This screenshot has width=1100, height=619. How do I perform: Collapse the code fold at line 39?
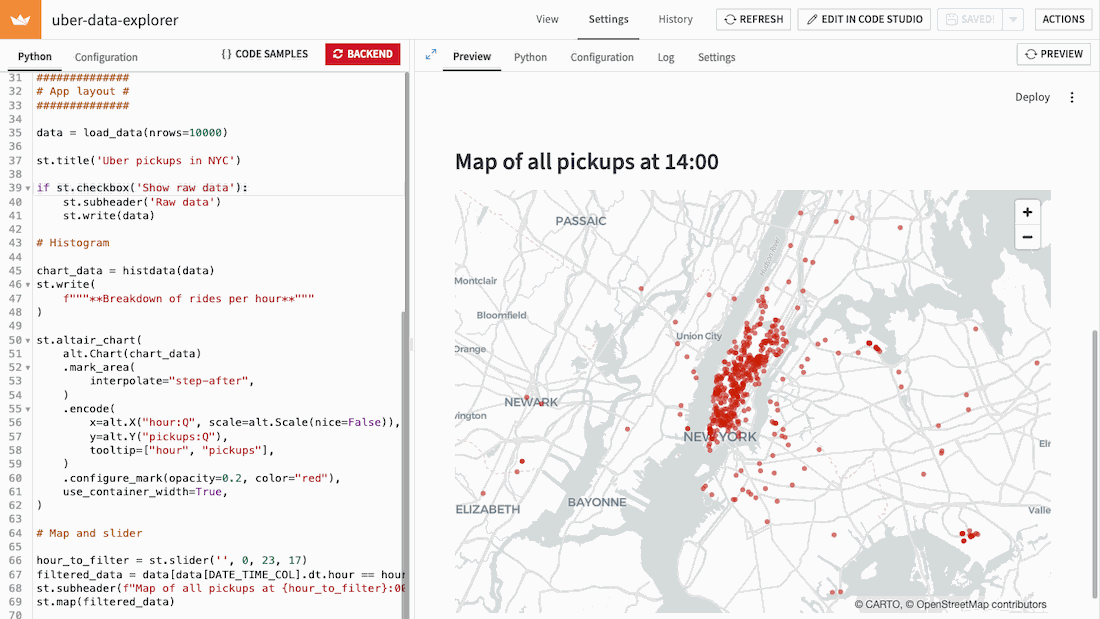[x=29, y=188]
